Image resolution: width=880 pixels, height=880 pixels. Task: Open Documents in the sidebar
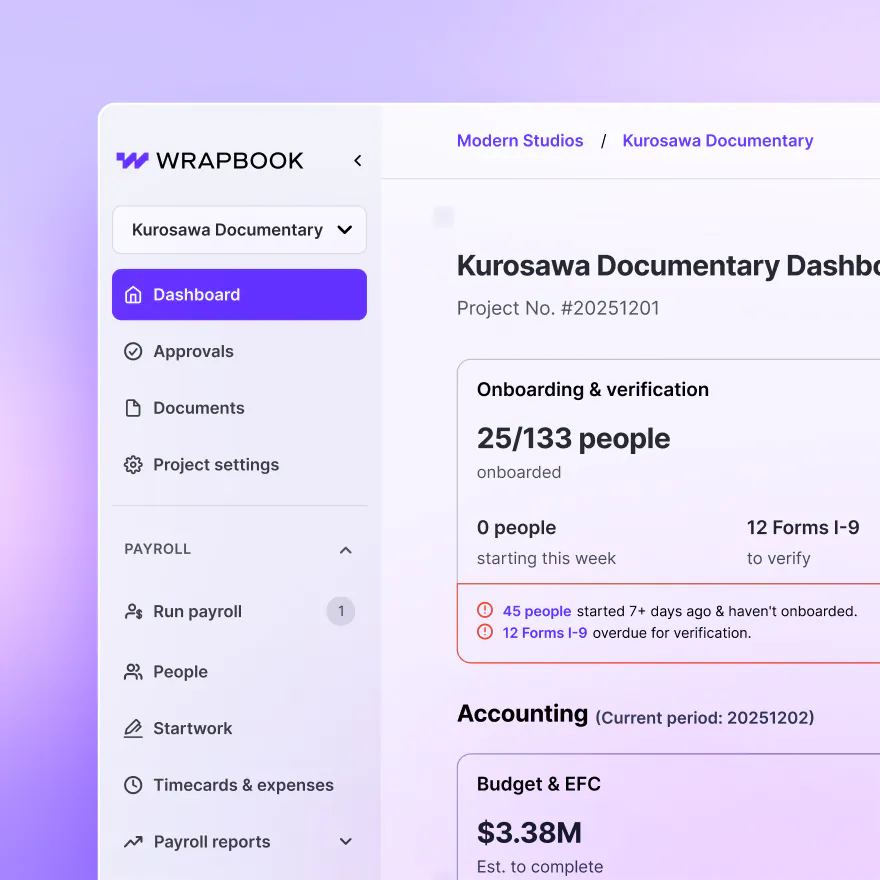(x=199, y=408)
